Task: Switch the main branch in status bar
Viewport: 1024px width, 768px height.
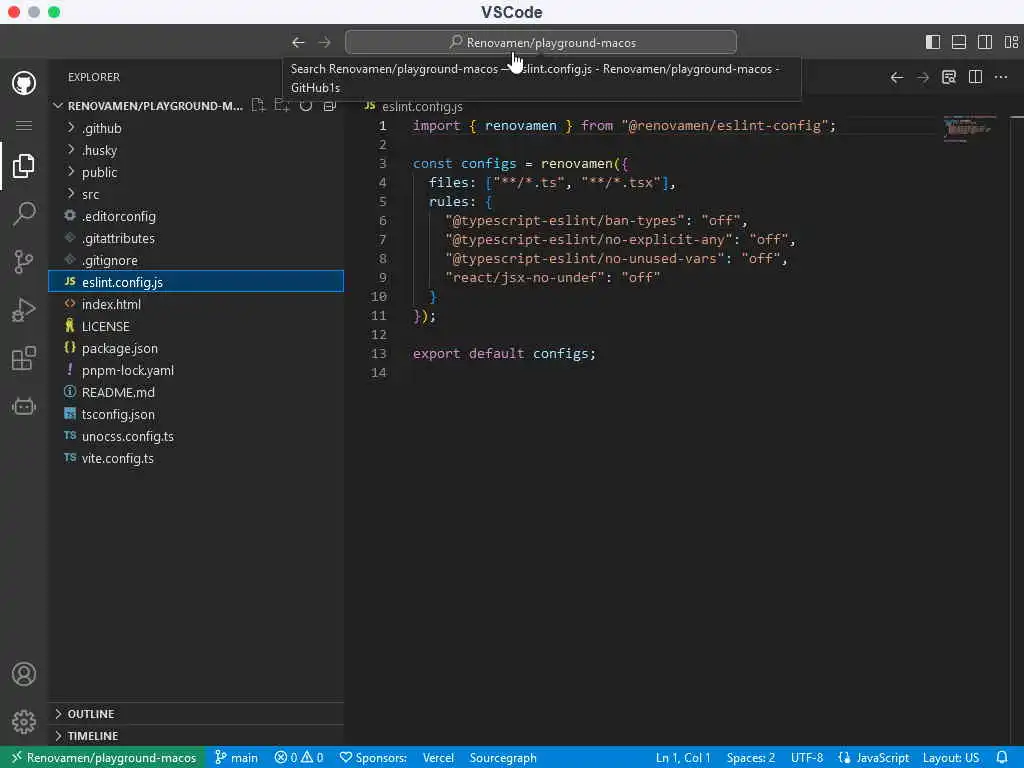Action: point(236,758)
